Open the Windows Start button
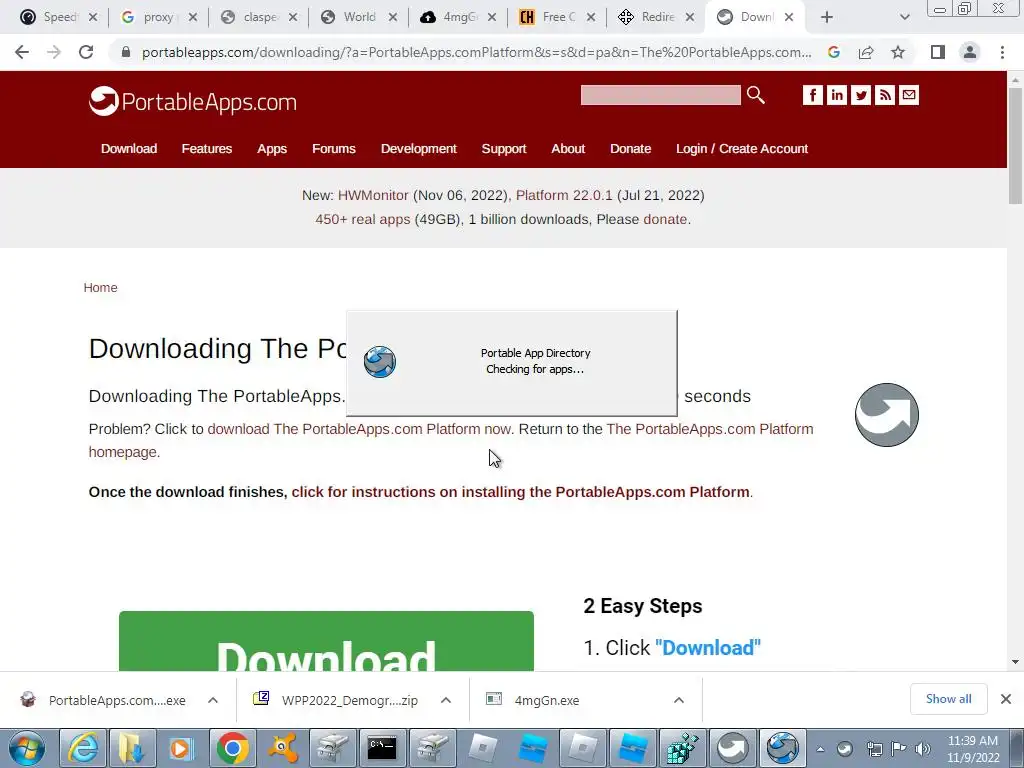The height and width of the screenshot is (768, 1024). coord(27,748)
